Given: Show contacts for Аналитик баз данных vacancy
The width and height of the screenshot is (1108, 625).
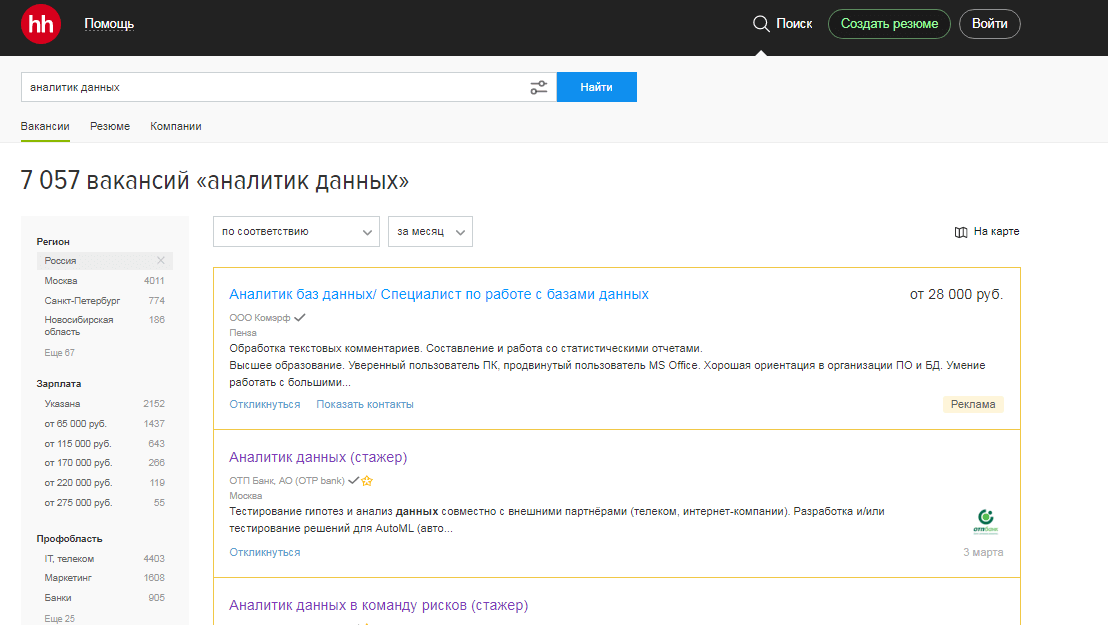Looking at the screenshot, I should pos(365,405).
